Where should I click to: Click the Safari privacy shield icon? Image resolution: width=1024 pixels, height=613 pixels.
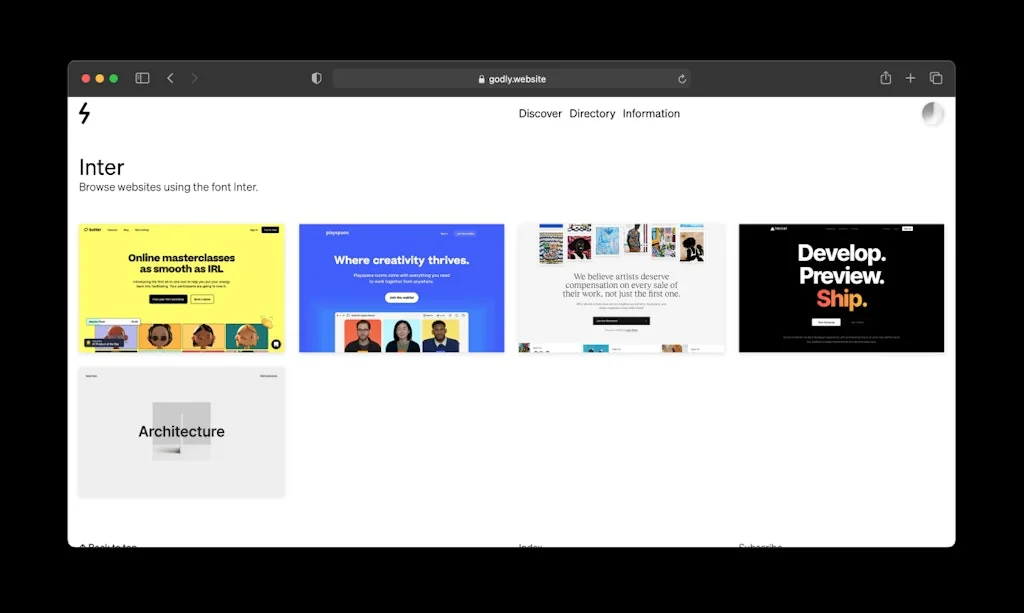pos(316,77)
